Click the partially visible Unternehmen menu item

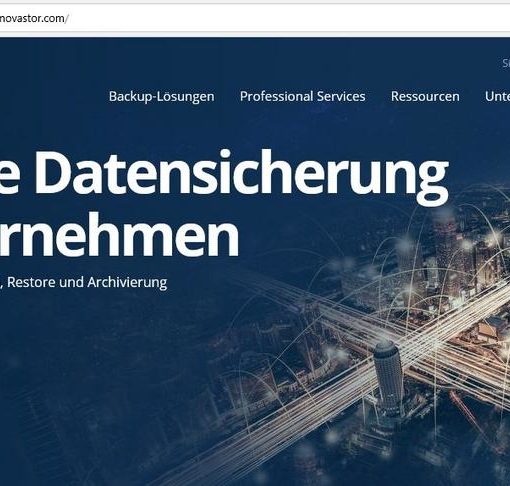click(497, 96)
